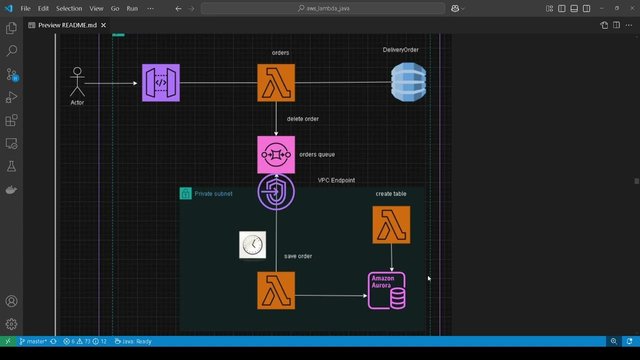Open the Testing flask icon

point(11,167)
